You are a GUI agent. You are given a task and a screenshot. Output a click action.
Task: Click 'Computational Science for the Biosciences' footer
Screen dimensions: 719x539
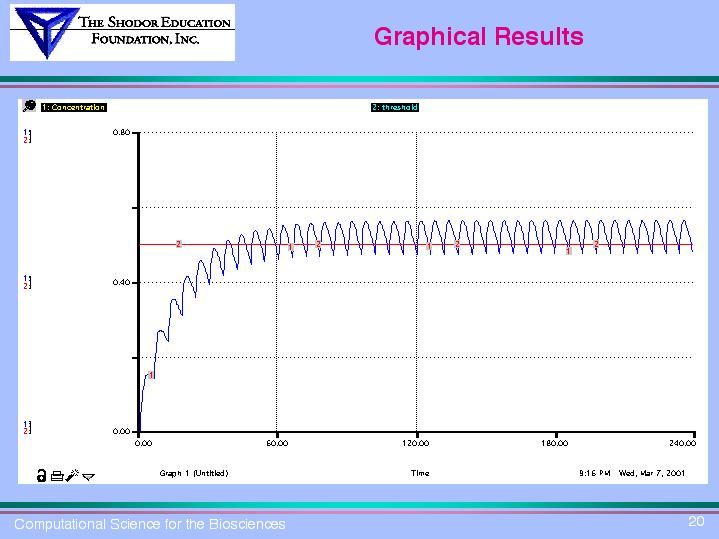149,524
